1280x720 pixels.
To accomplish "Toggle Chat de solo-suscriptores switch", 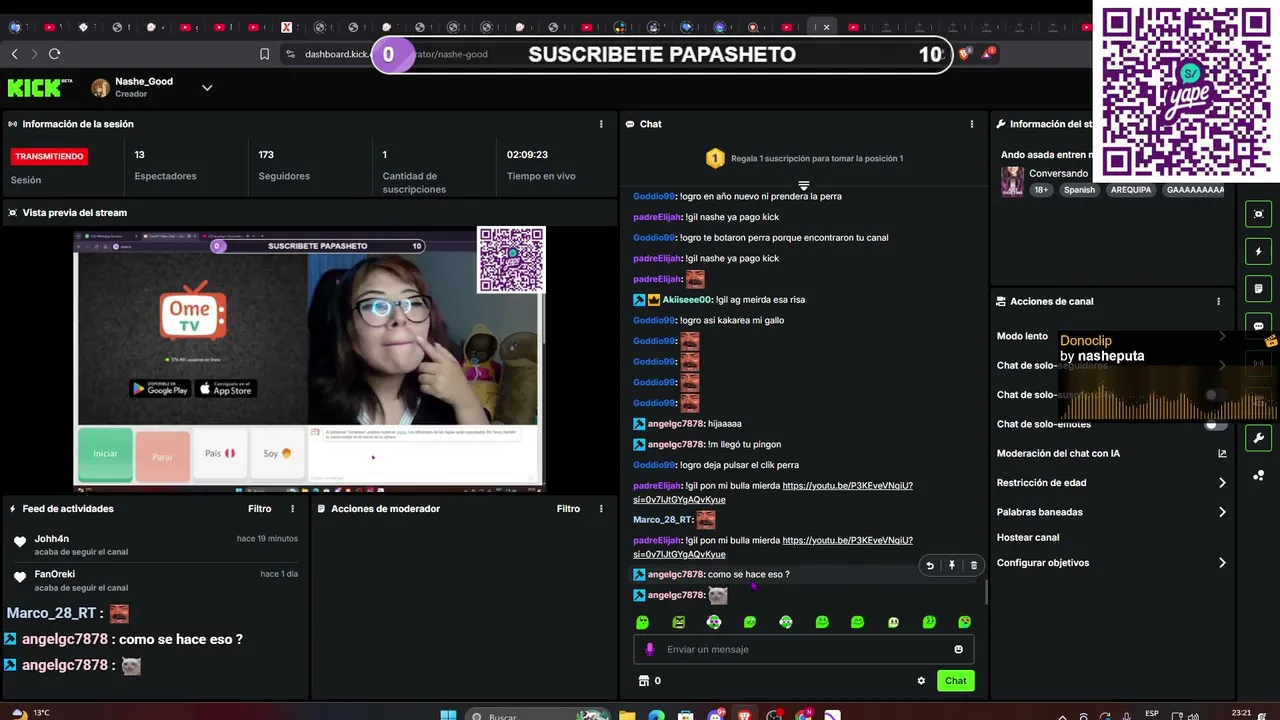I will [x=1214, y=395].
